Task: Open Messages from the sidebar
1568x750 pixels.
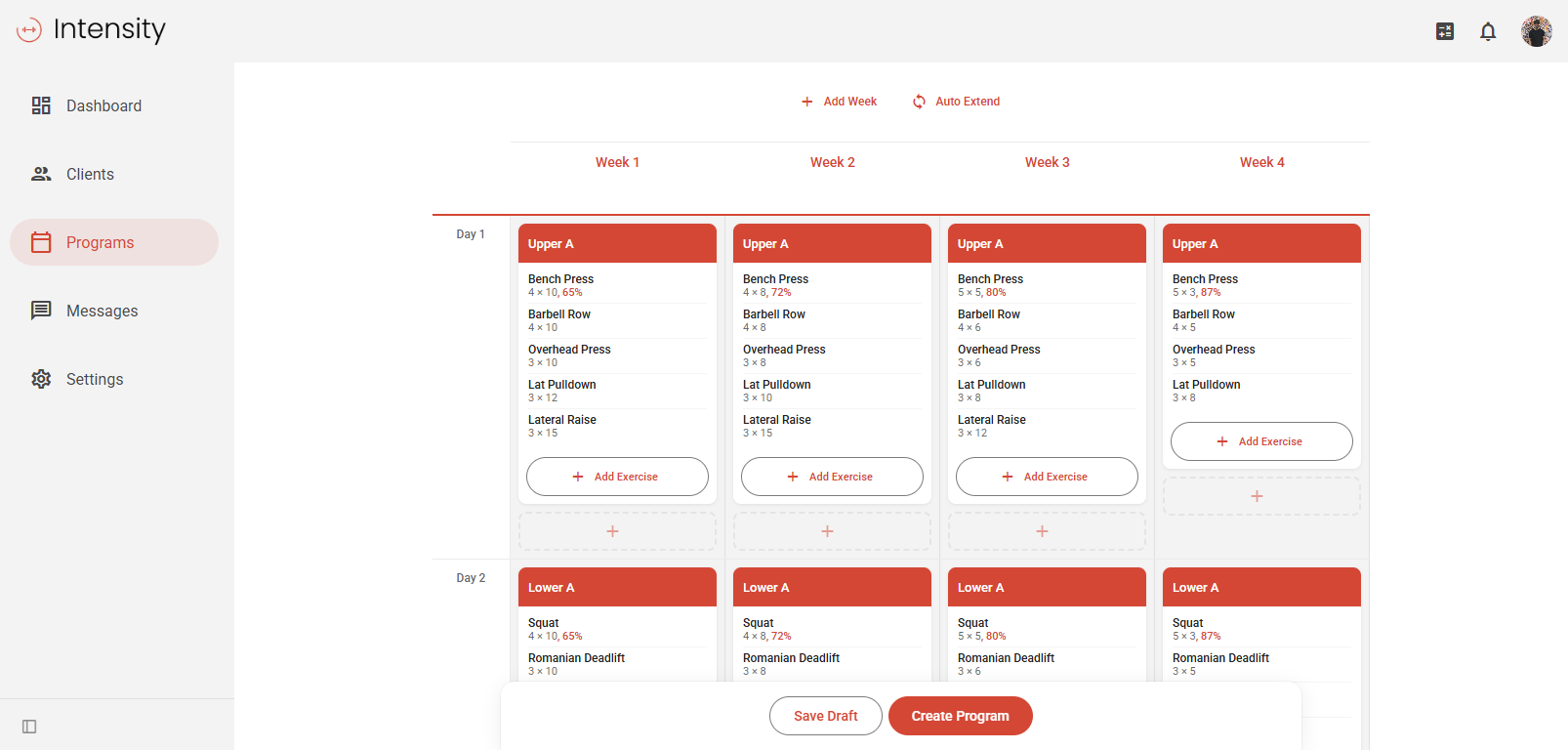Action: 102,311
